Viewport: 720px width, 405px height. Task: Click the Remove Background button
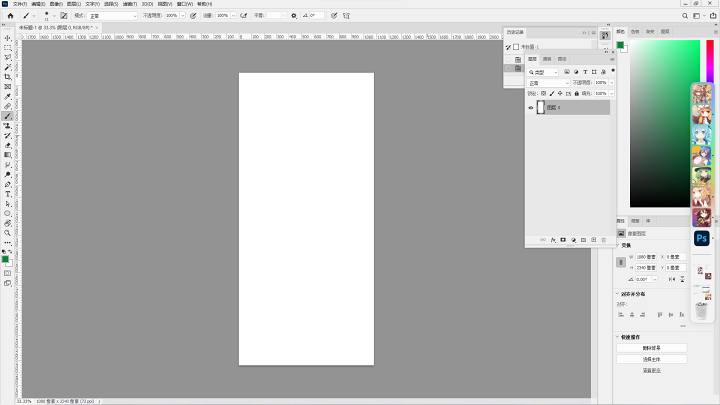pyautogui.click(x=652, y=348)
